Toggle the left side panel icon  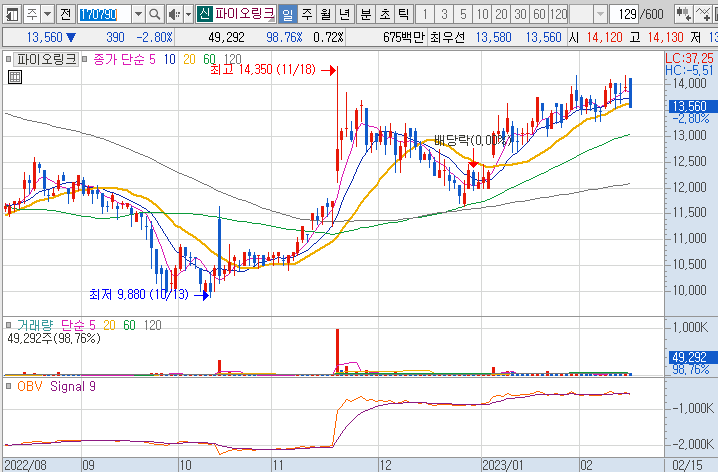[x=11, y=14]
